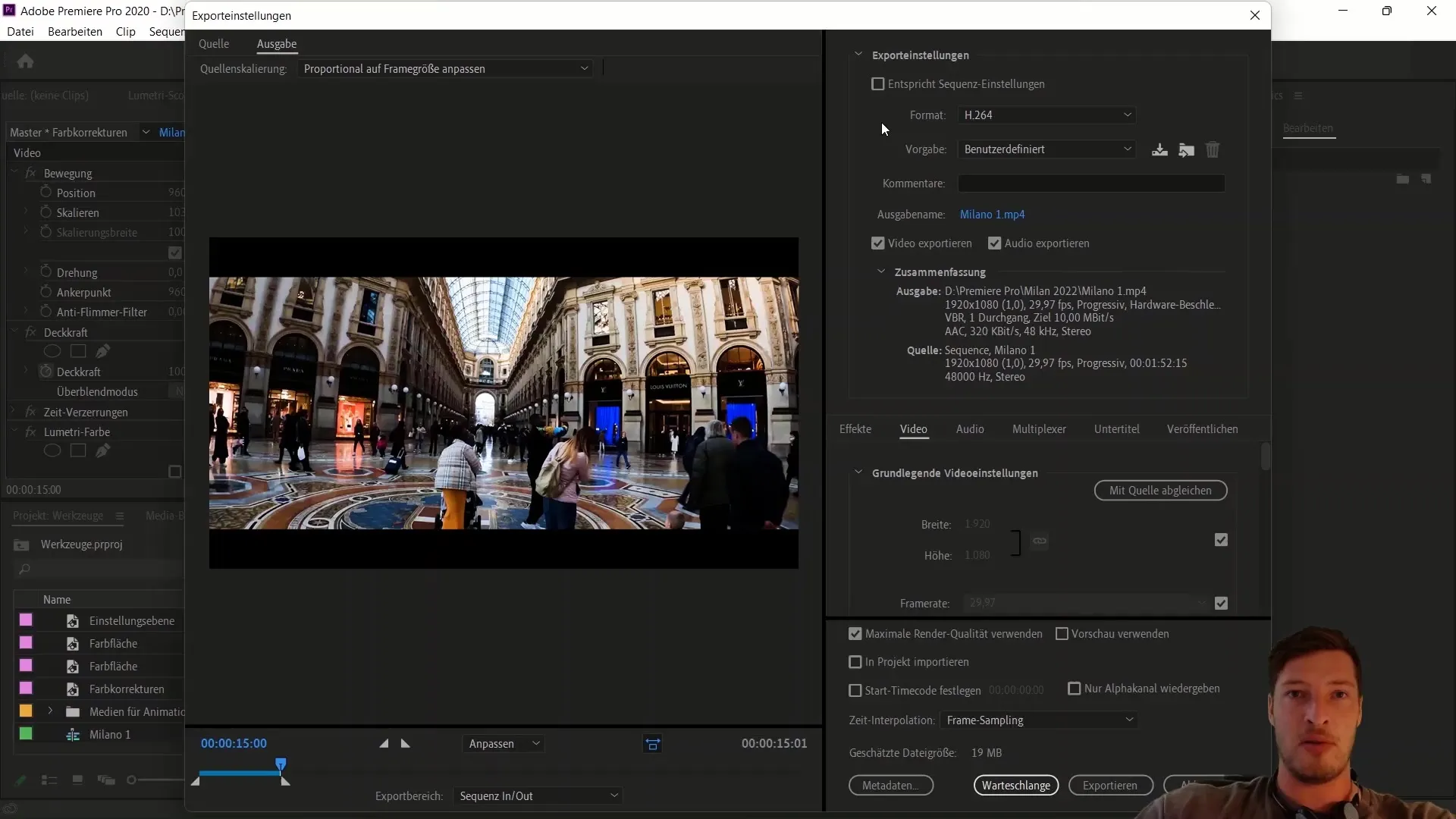
Task: Open Exportbereich Sequenz In/Out dropdown
Action: (x=538, y=796)
